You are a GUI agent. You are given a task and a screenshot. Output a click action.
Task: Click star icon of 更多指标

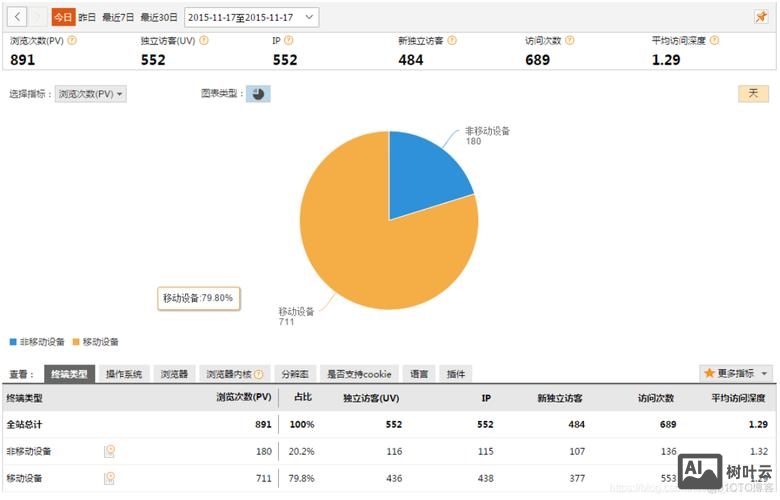pyautogui.click(x=709, y=373)
